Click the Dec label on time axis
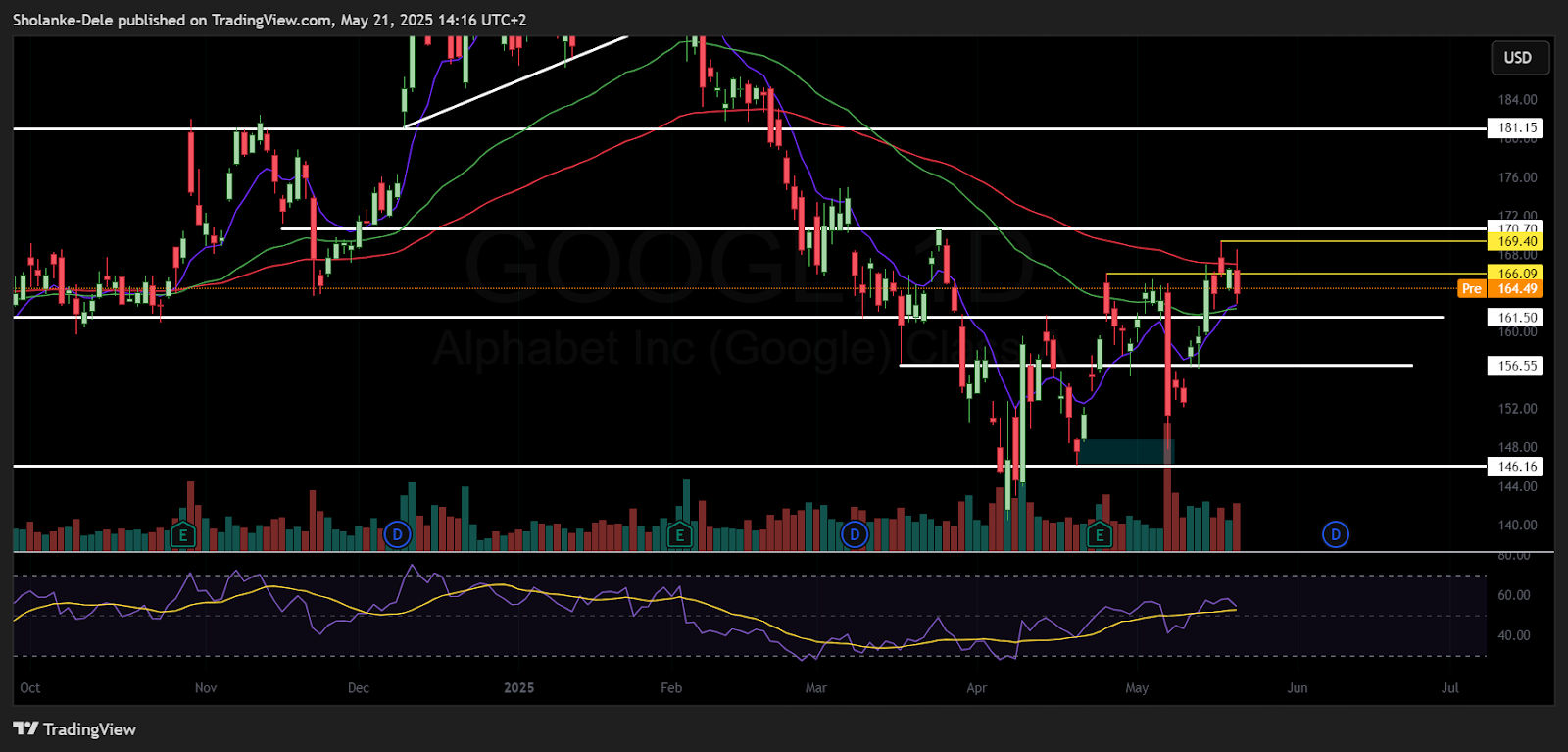The width and height of the screenshot is (1568, 752). (x=359, y=688)
